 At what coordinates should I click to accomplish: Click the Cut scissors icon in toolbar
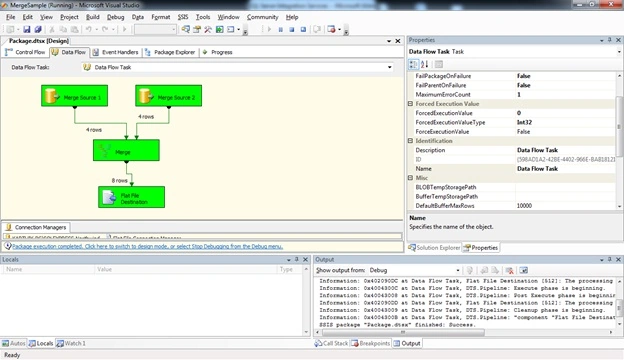(x=52, y=29)
